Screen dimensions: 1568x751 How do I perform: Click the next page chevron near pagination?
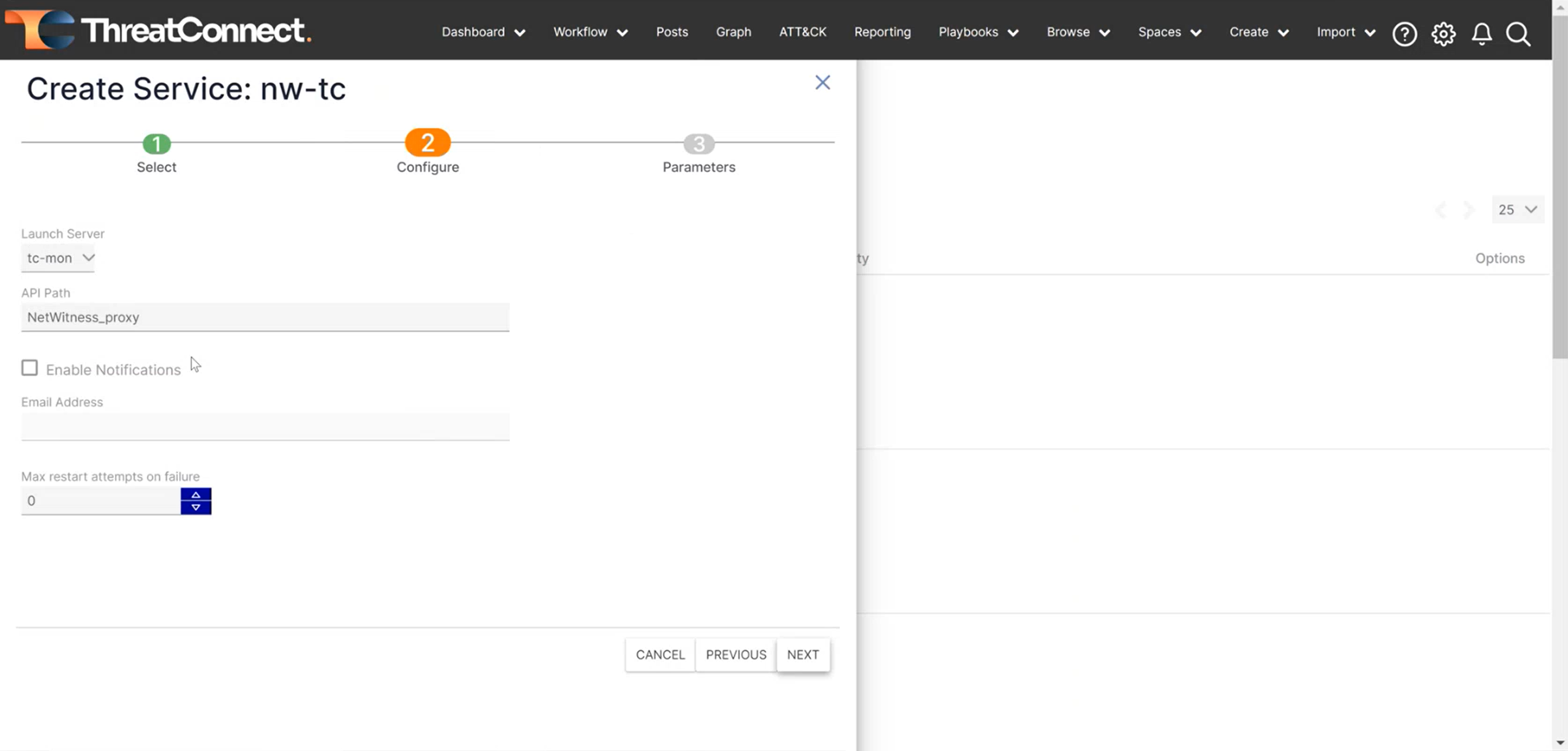(1469, 210)
